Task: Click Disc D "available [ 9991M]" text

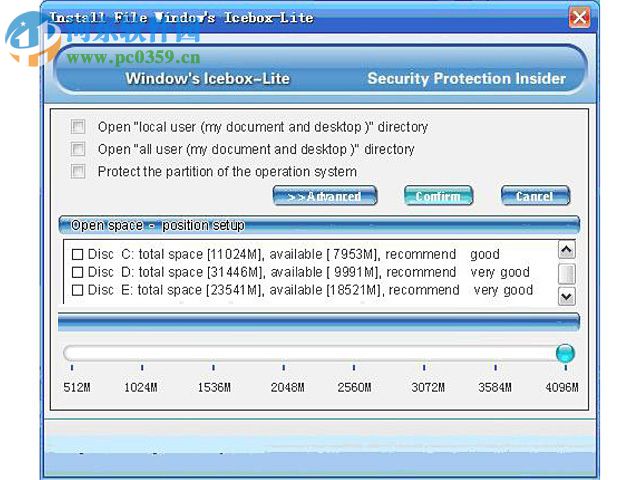Action: tap(324, 272)
